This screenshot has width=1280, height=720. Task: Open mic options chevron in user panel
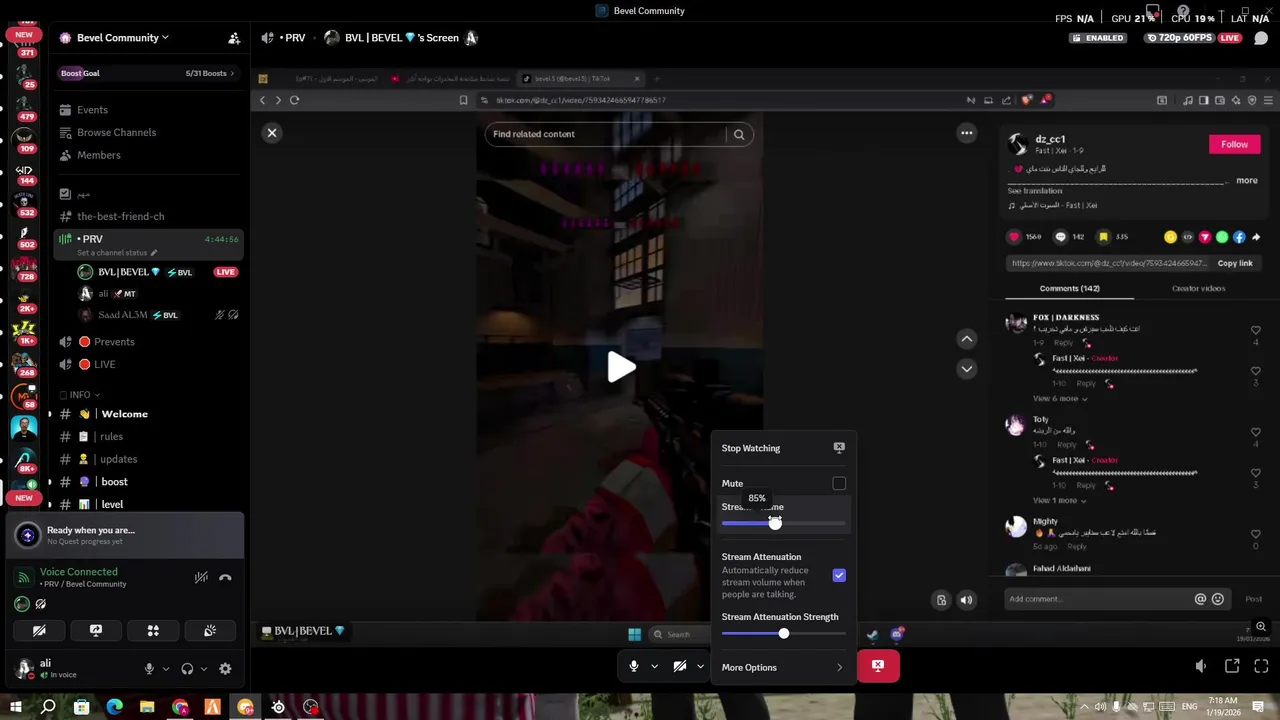point(165,669)
